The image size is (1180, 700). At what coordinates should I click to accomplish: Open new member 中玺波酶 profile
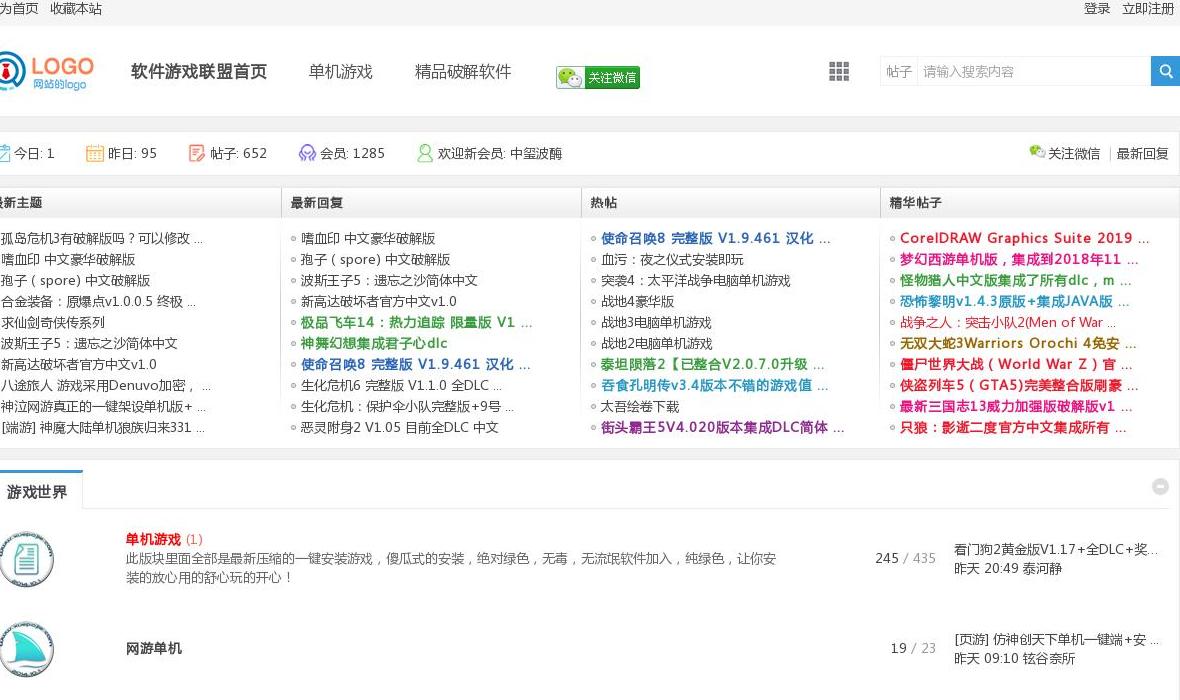click(536, 154)
